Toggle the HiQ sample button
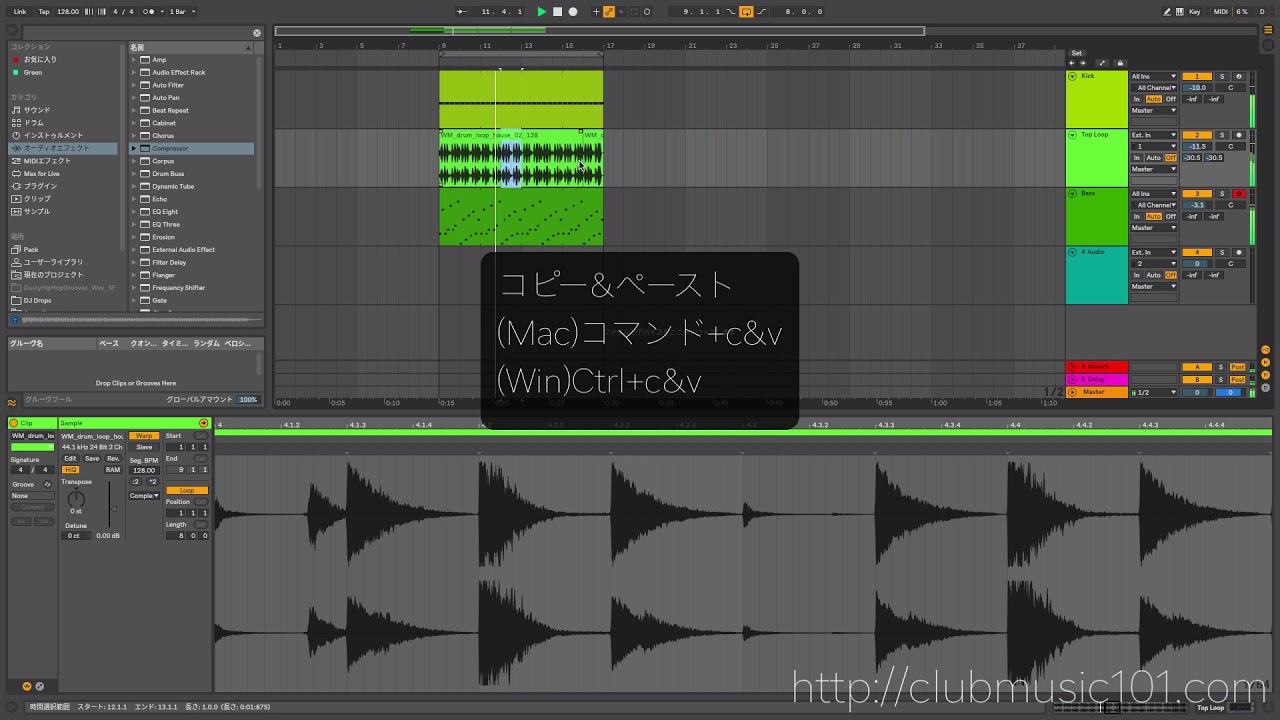1280x720 pixels. pos(70,470)
